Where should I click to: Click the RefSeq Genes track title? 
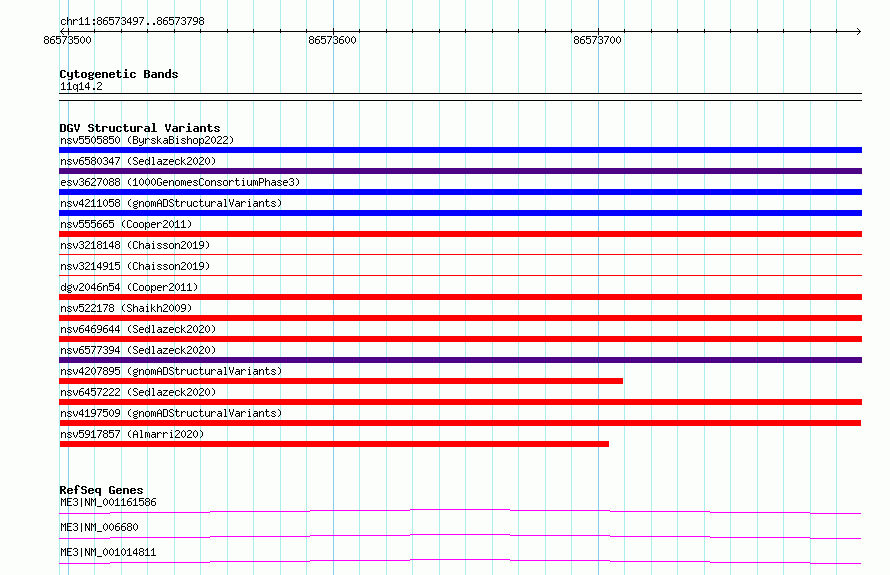point(101,490)
